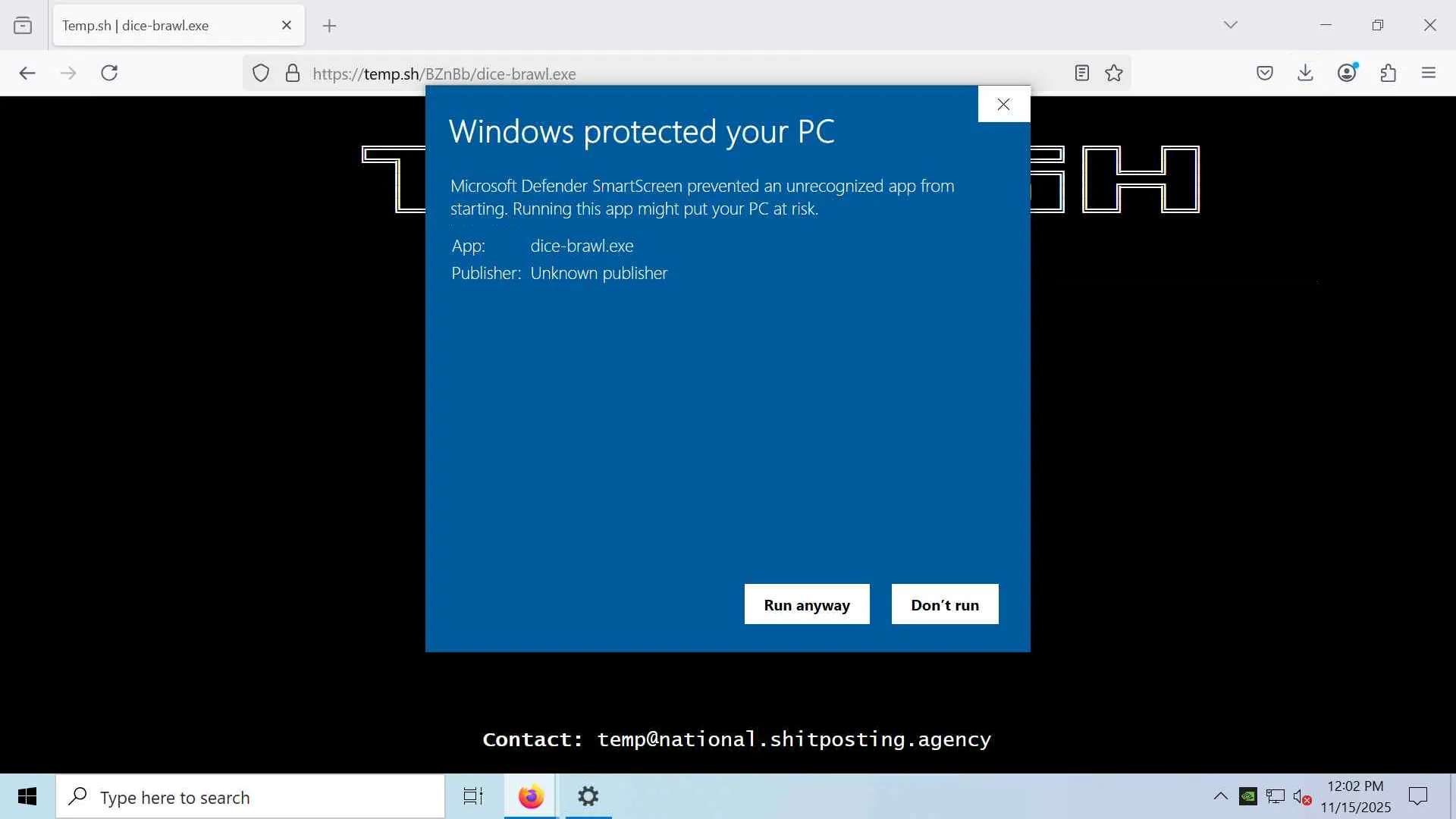Screen dimensions: 1456x819
Task: Expand list all tabs dropdown
Action: pyautogui.click(x=1230, y=25)
